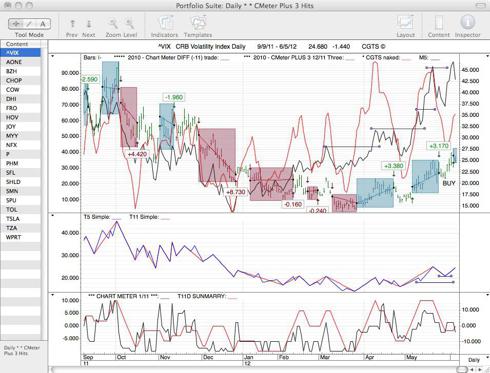Select COW in the Content list
The width and height of the screenshot is (490, 373).
(x=21, y=90)
